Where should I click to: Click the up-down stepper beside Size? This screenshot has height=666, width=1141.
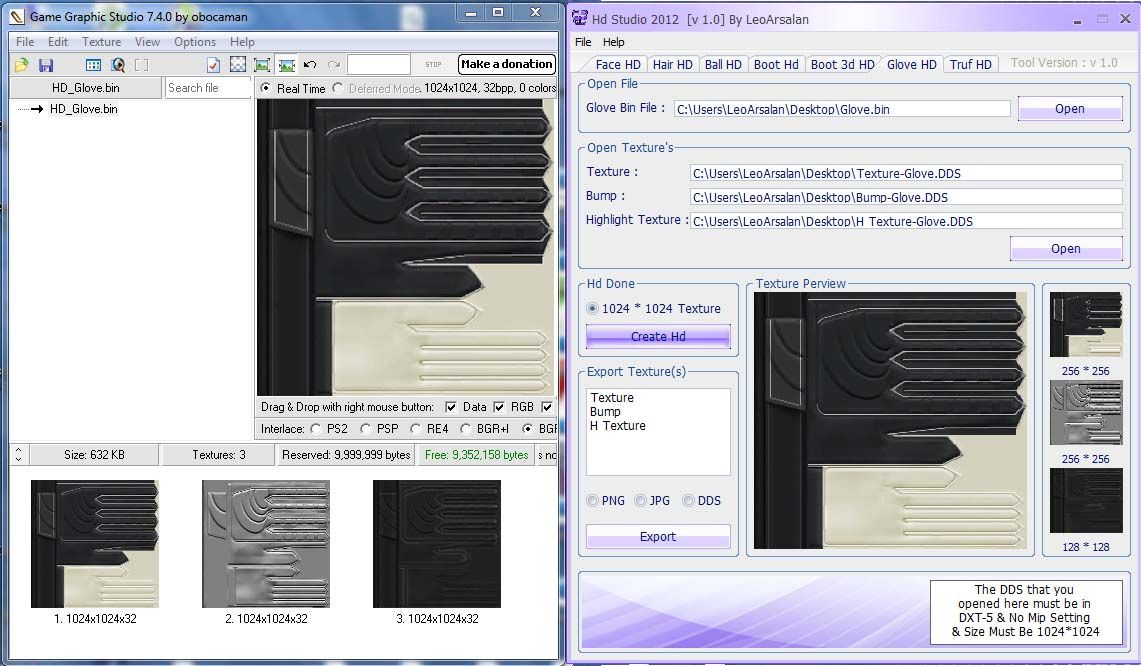click(18, 455)
